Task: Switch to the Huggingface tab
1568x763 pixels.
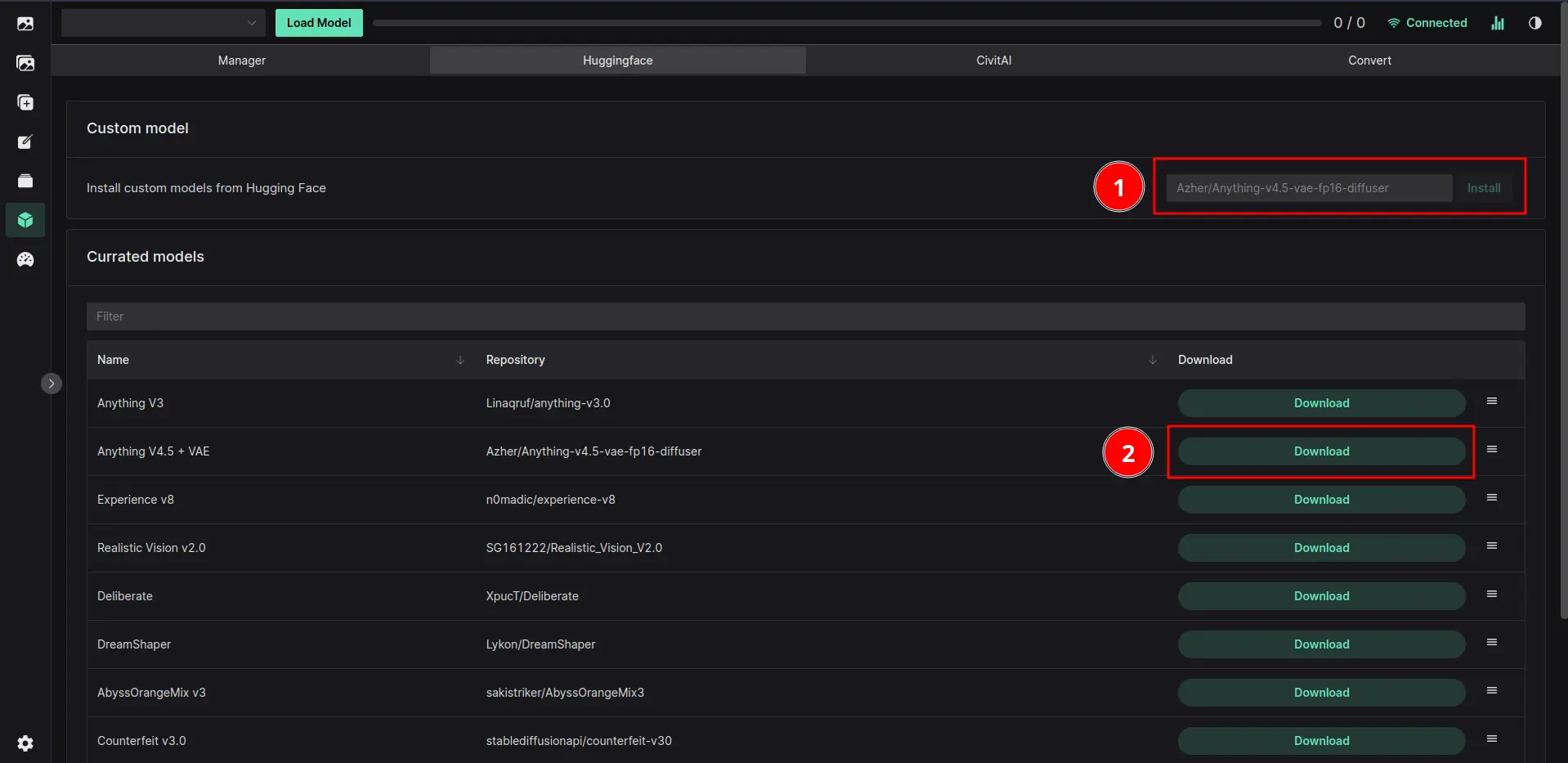Action: point(618,61)
